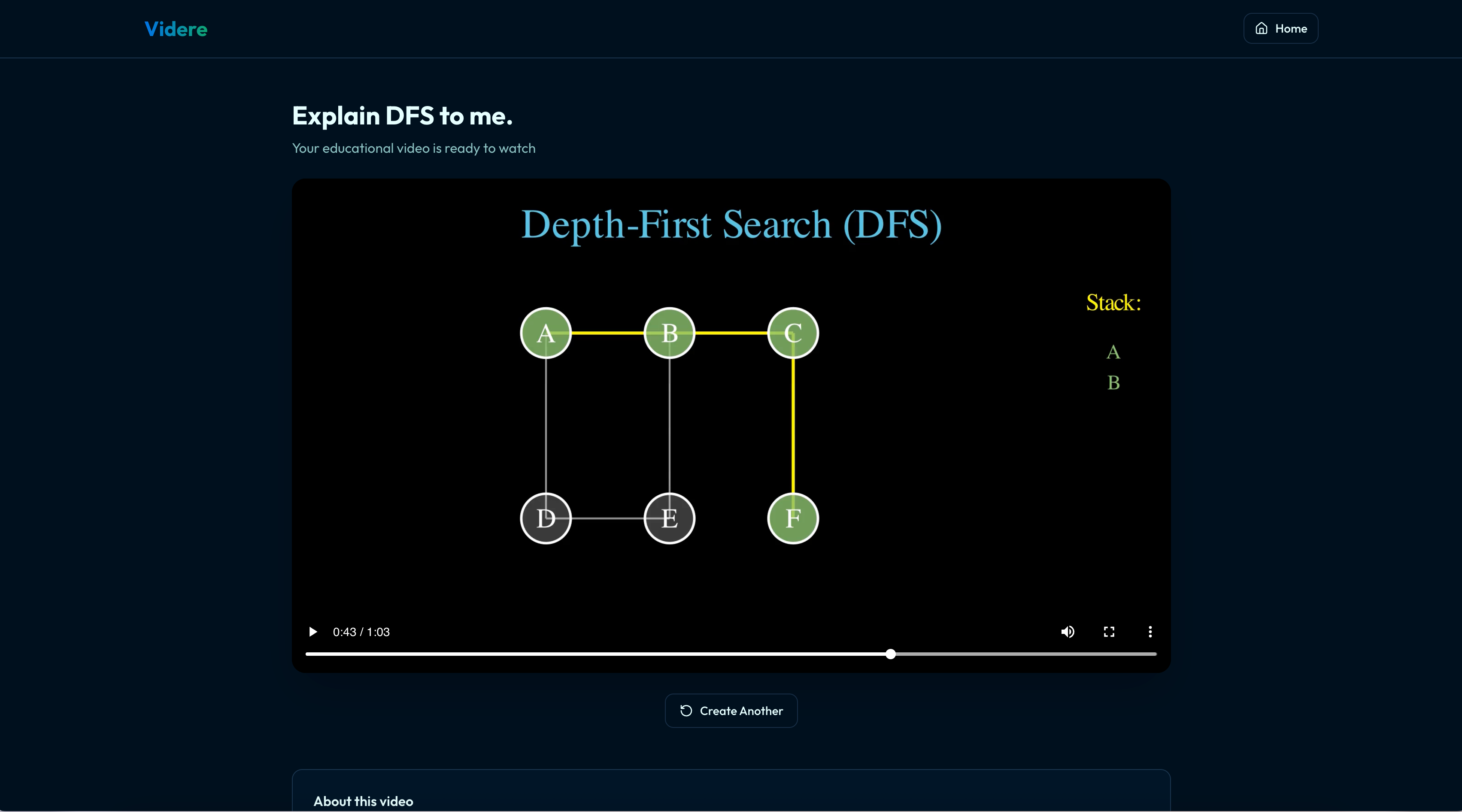Play the DFS video

click(x=313, y=632)
